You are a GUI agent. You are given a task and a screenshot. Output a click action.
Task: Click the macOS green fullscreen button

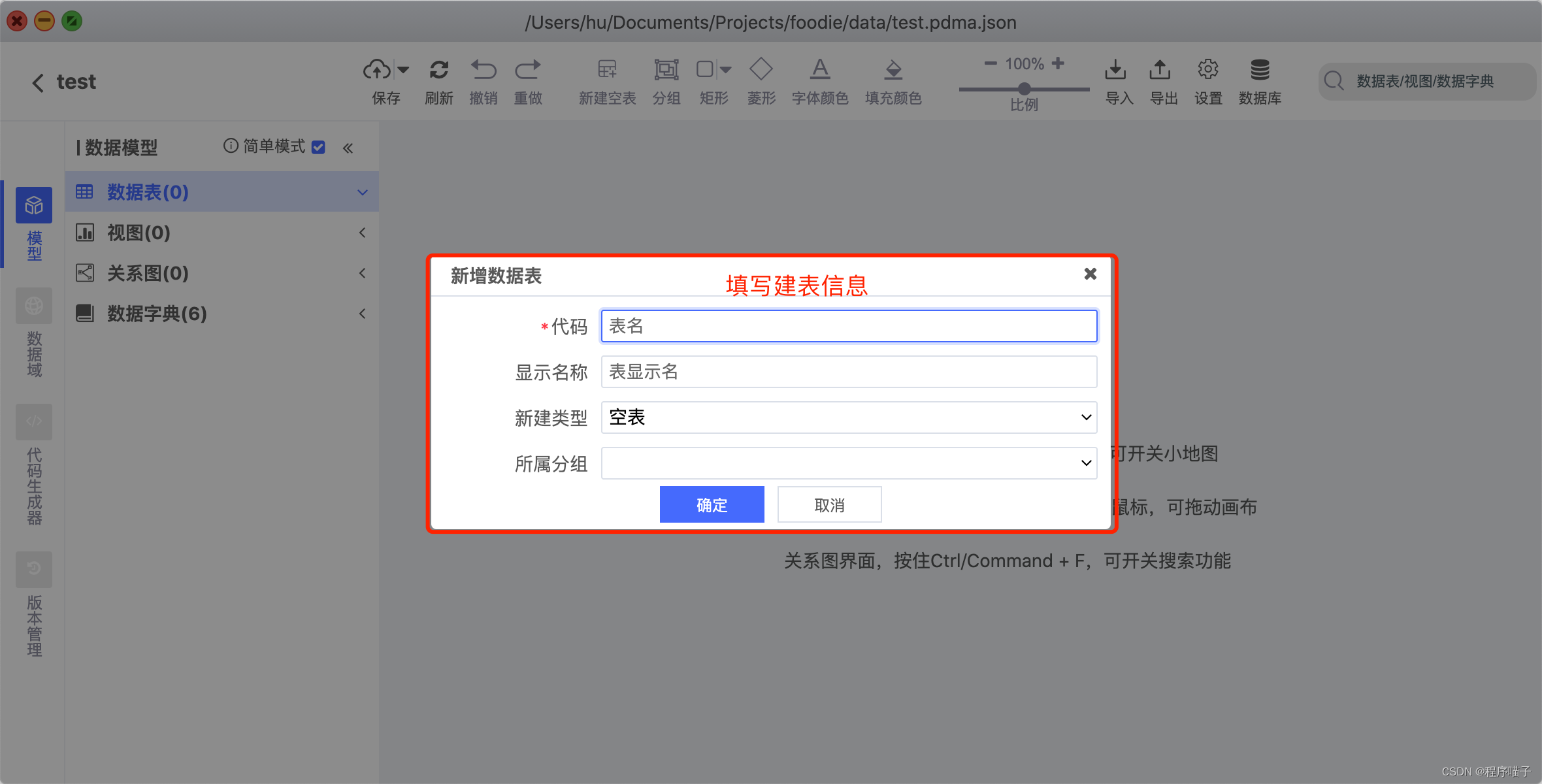[72, 21]
